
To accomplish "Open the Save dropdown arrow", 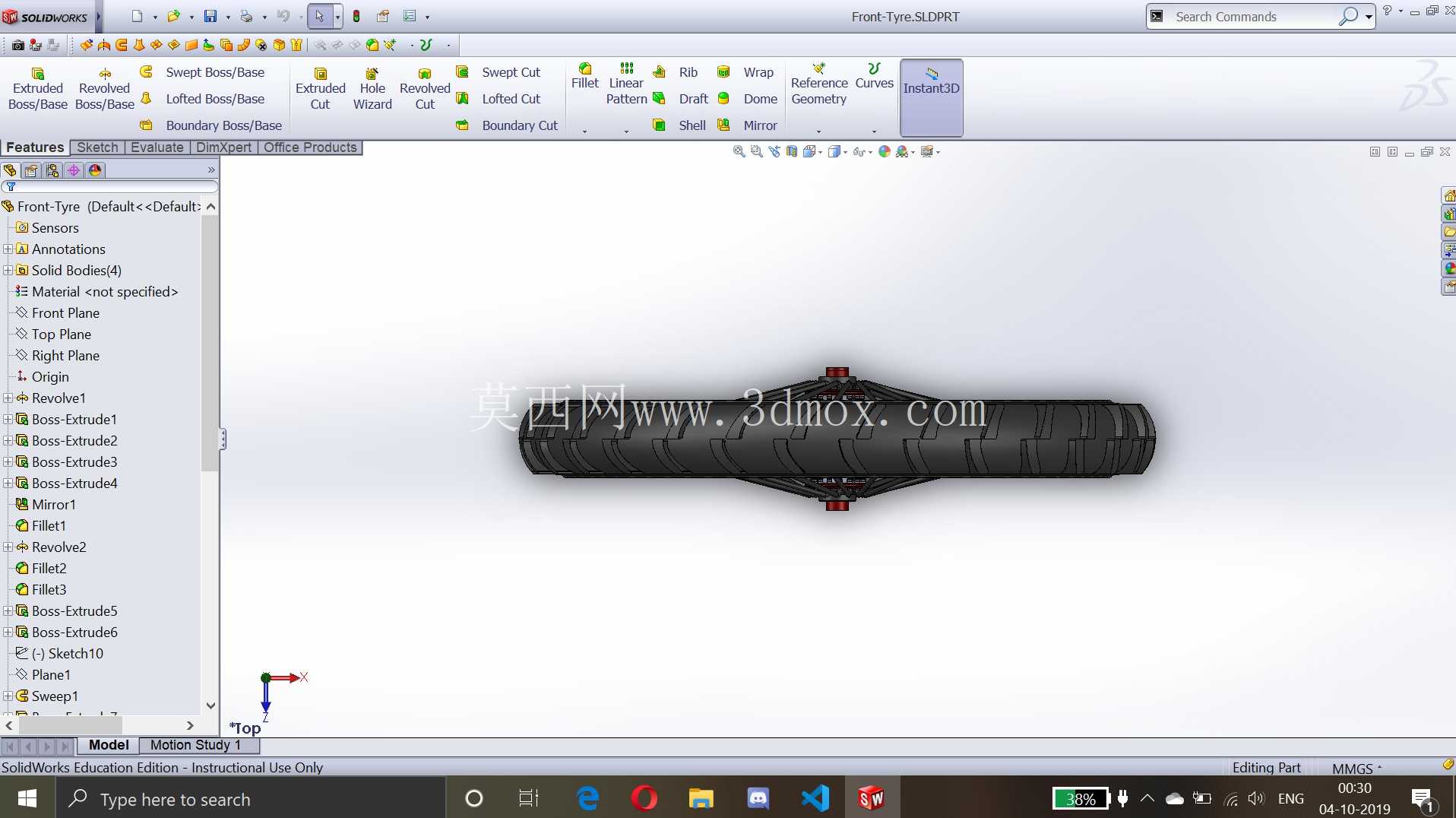I will (227, 17).
